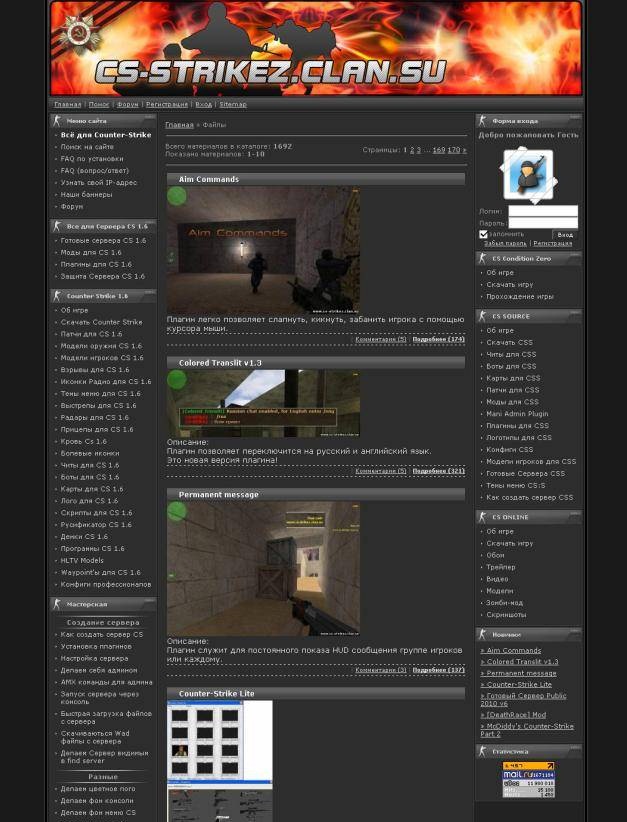
Task: Open Скачать Counter Strike in sidebar
Action: 101,322
